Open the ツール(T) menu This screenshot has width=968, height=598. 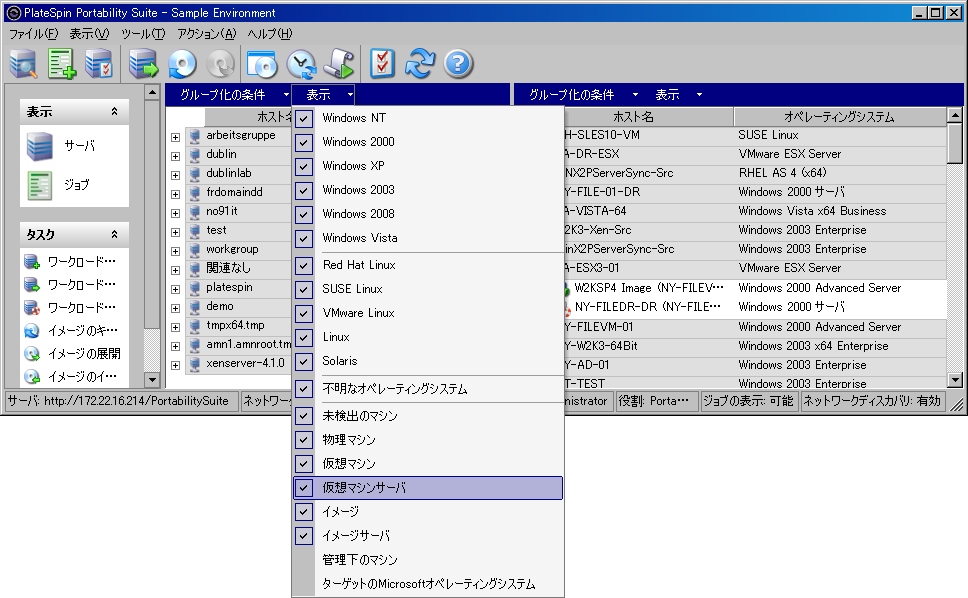click(143, 34)
